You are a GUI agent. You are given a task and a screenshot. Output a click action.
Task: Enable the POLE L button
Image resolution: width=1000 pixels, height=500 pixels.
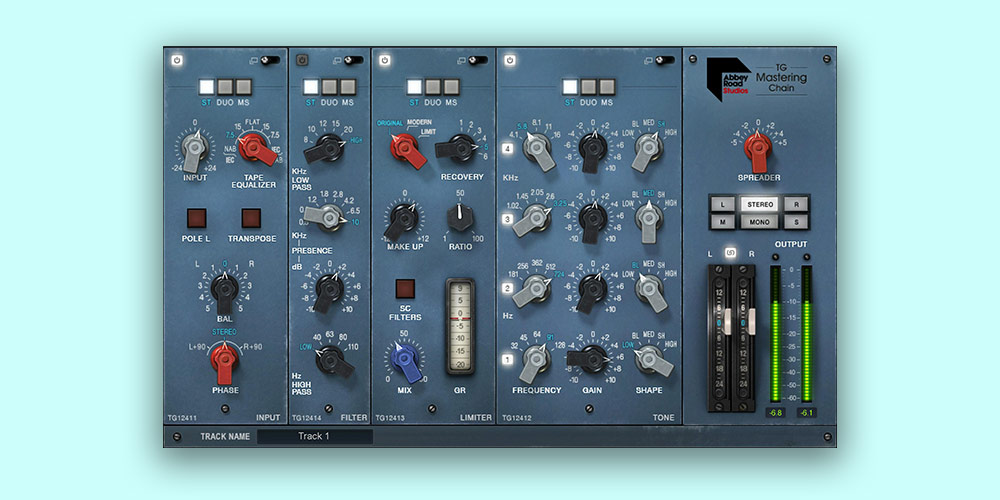point(196,218)
